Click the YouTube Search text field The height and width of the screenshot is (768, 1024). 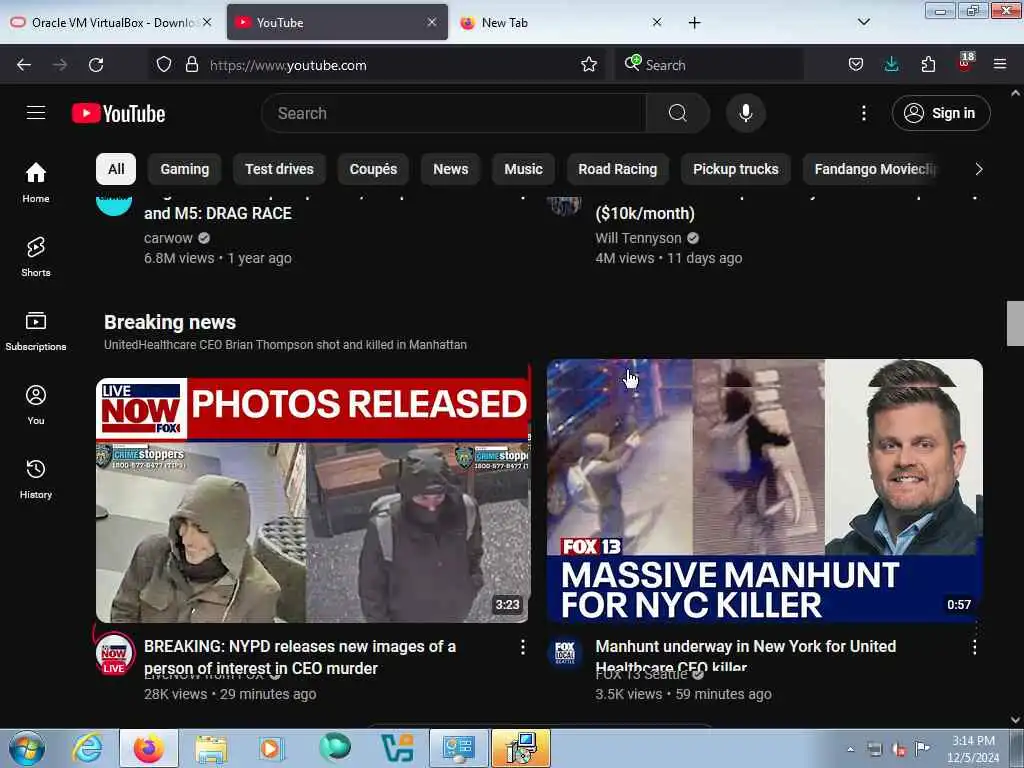point(454,113)
